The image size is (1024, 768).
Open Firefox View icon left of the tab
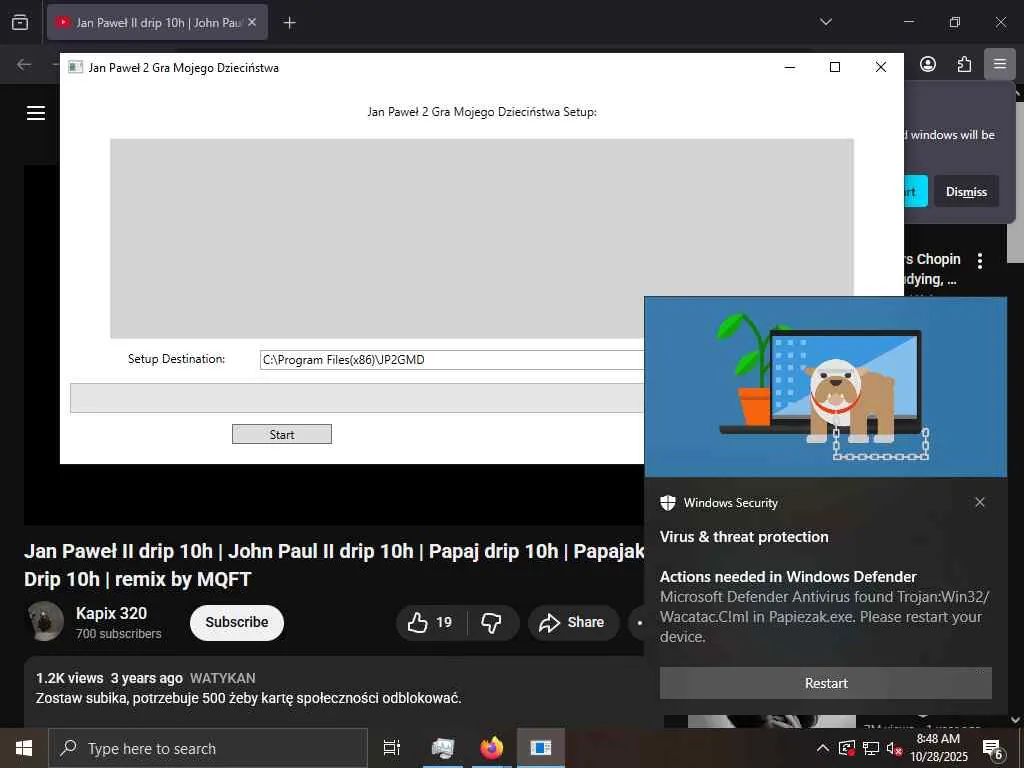[20, 22]
